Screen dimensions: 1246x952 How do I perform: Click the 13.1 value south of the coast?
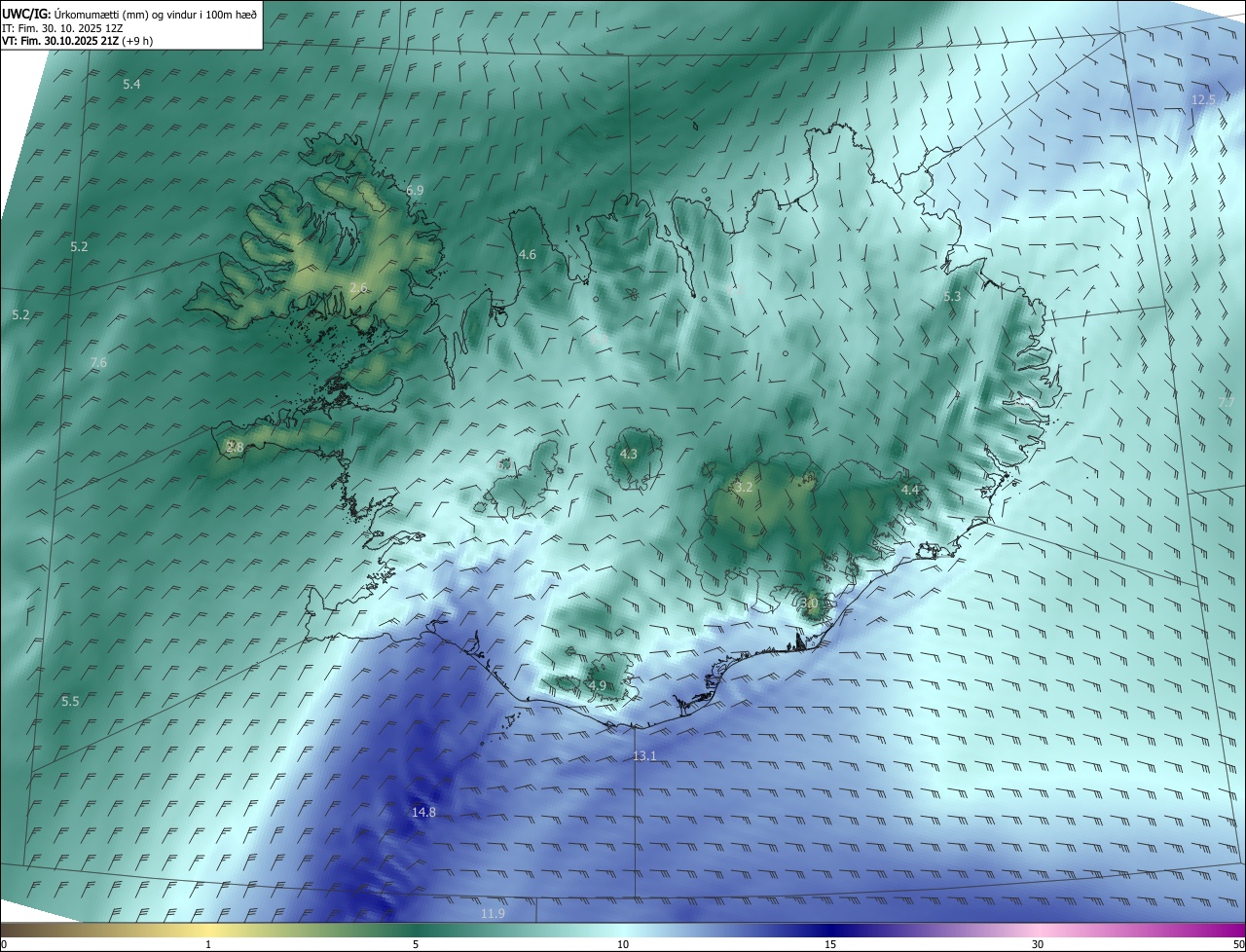[x=644, y=756]
